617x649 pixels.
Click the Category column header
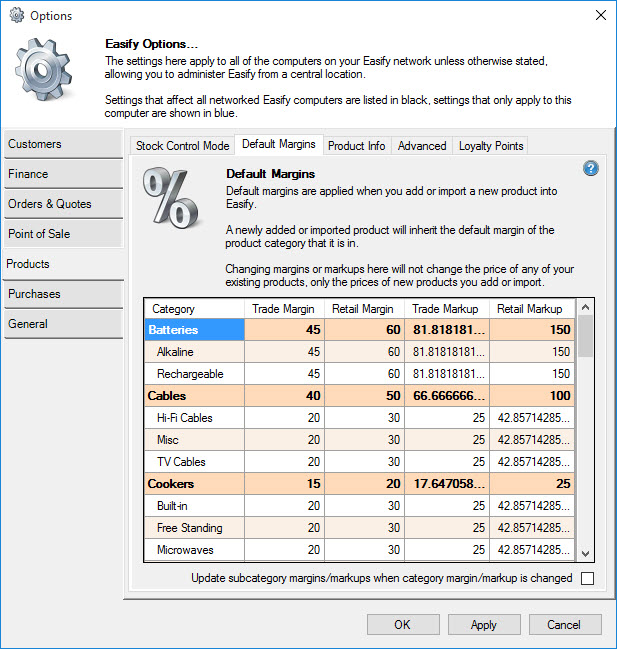click(x=194, y=309)
